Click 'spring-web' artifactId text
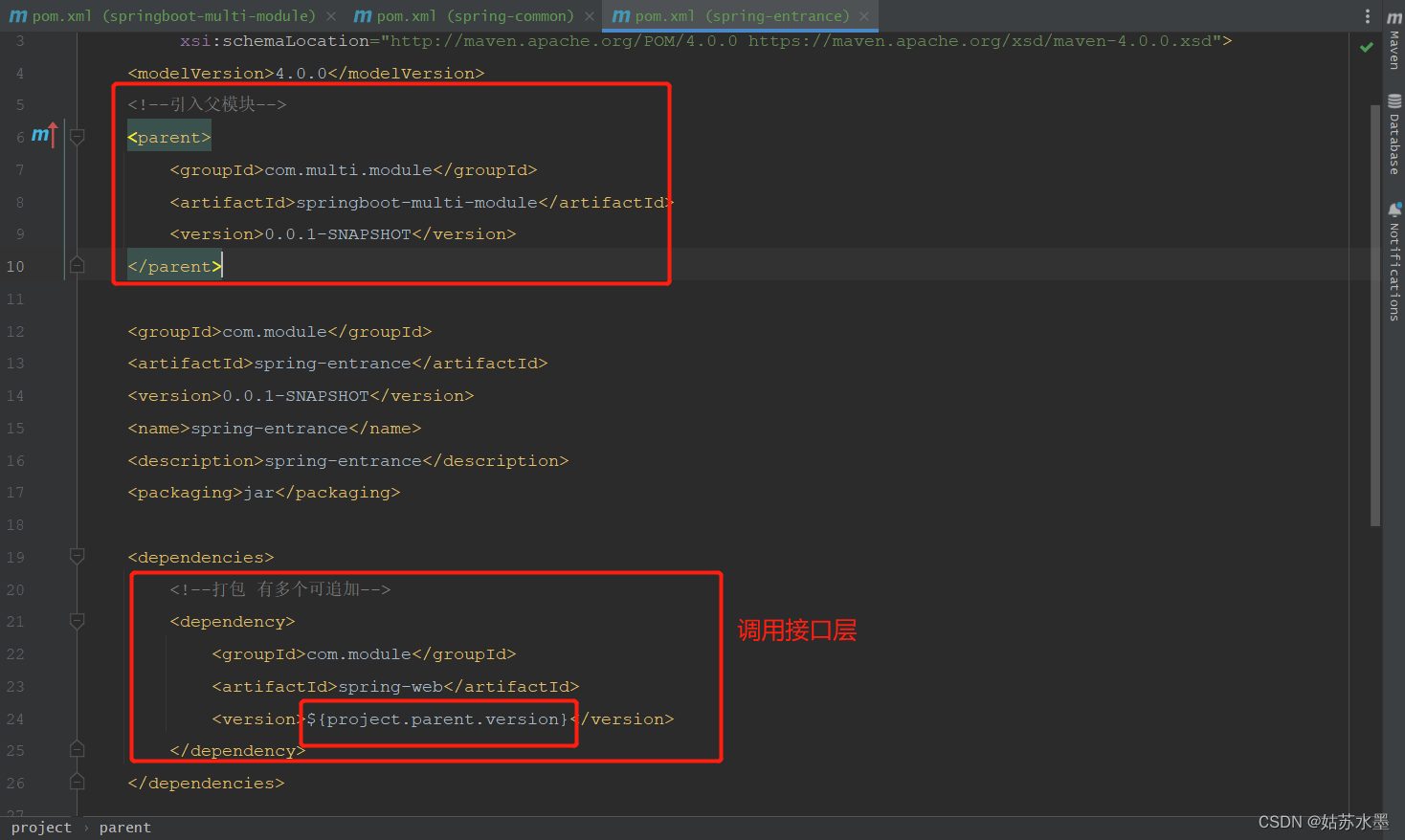The width and height of the screenshot is (1405, 840). pos(391,686)
